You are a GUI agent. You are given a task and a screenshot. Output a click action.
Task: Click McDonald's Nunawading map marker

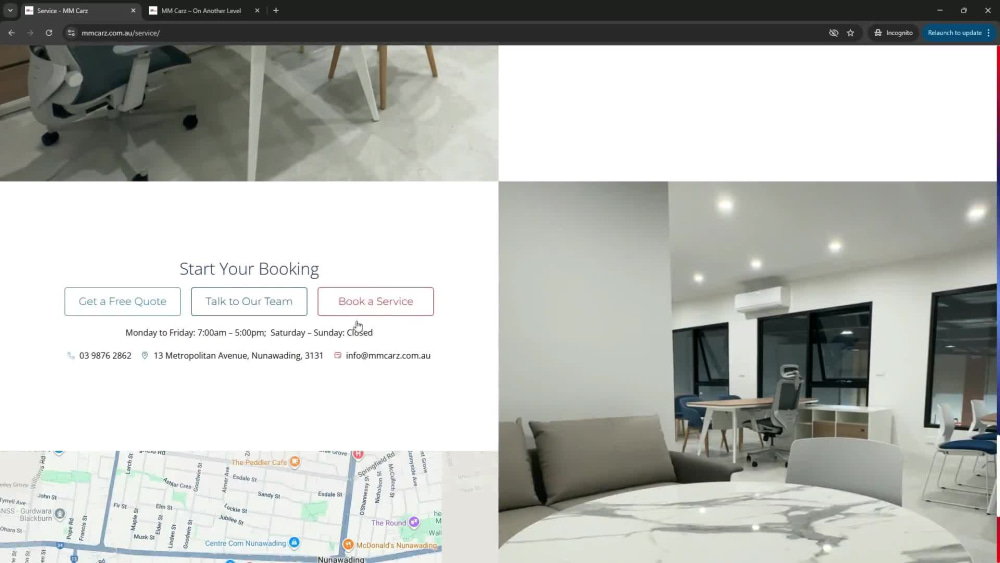[x=348, y=545]
